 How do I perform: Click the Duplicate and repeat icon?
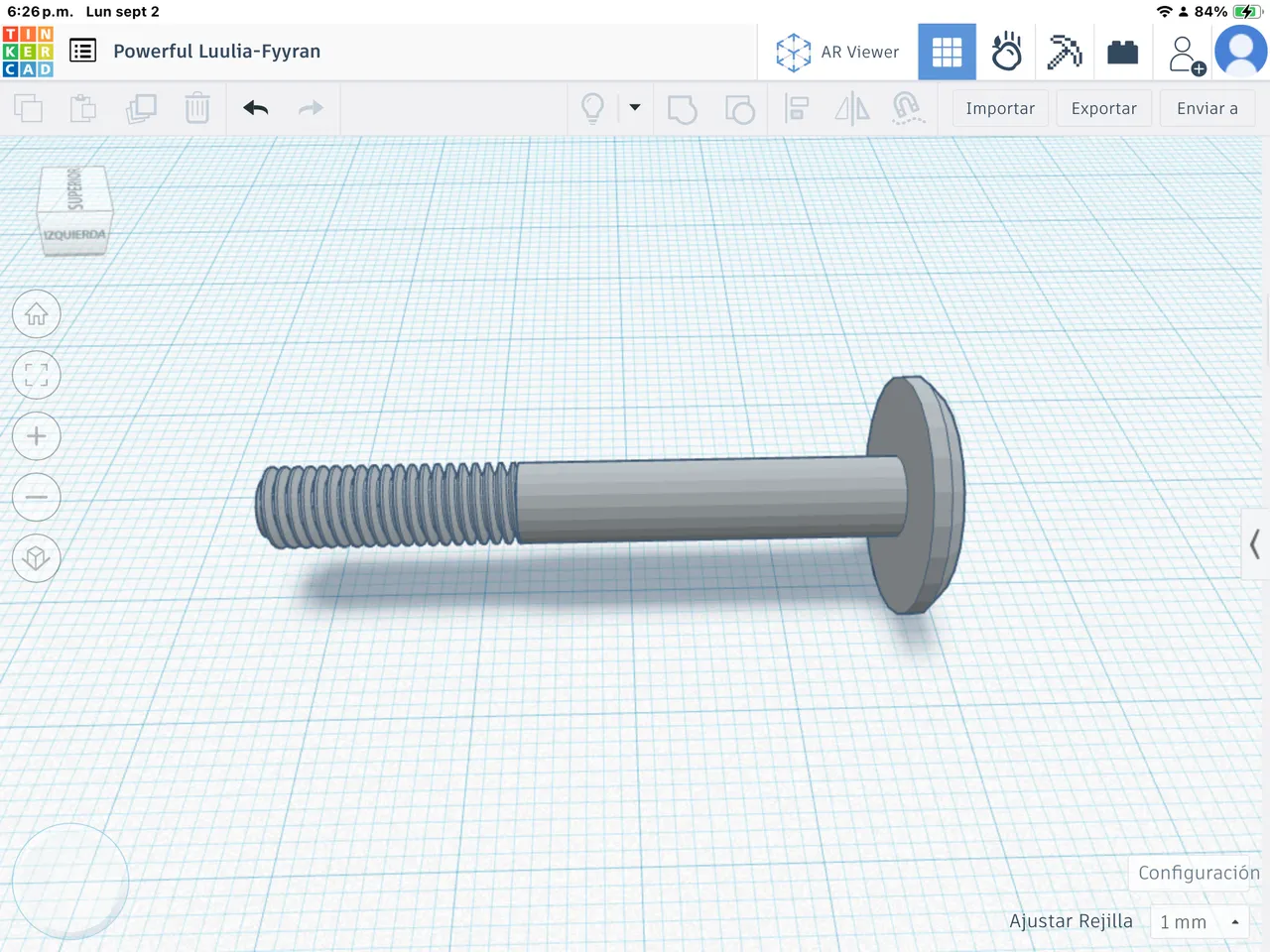pos(141,108)
